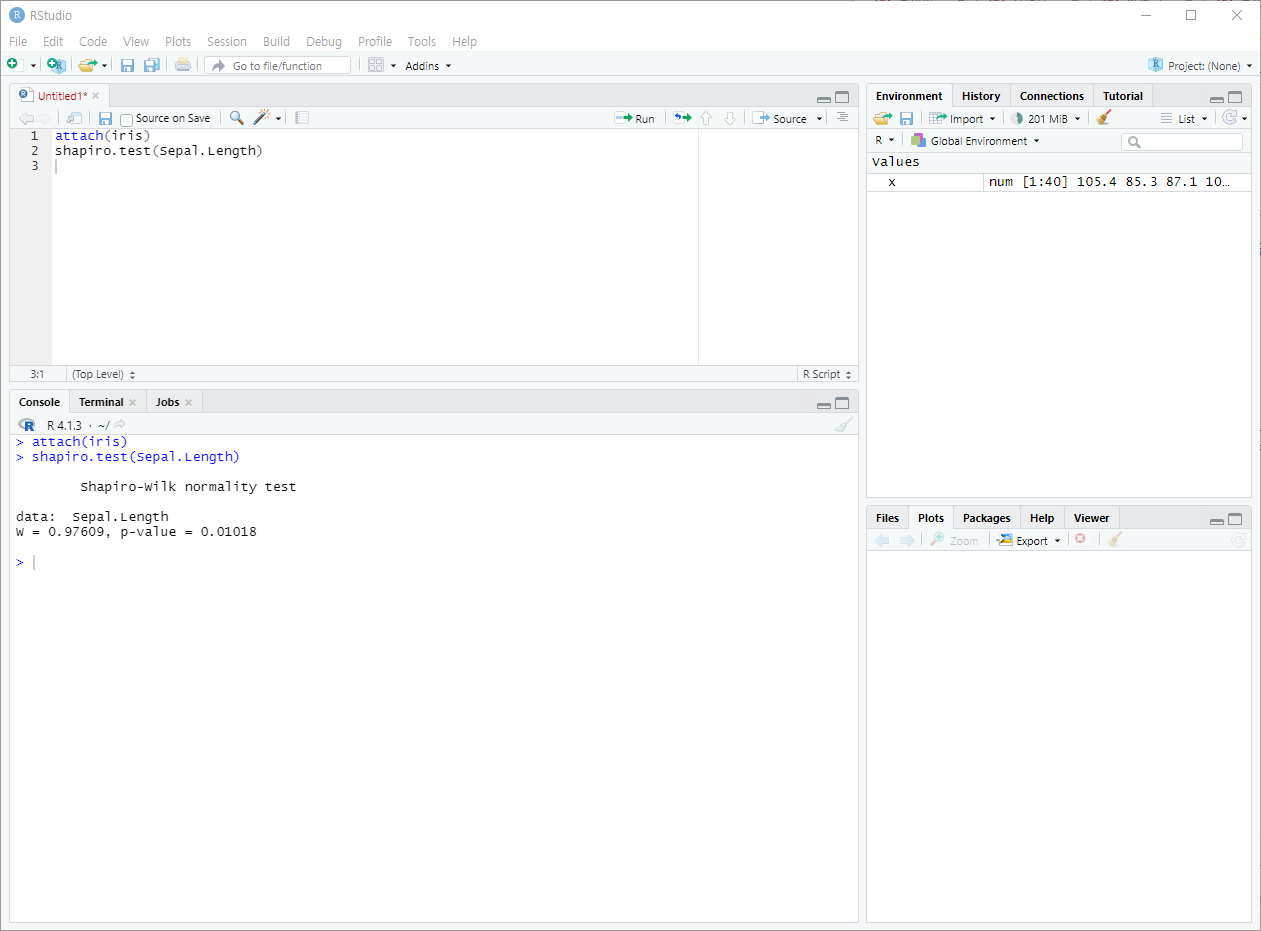
Task: Open List view mode dropdown
Action: (x=1184, y=118)
